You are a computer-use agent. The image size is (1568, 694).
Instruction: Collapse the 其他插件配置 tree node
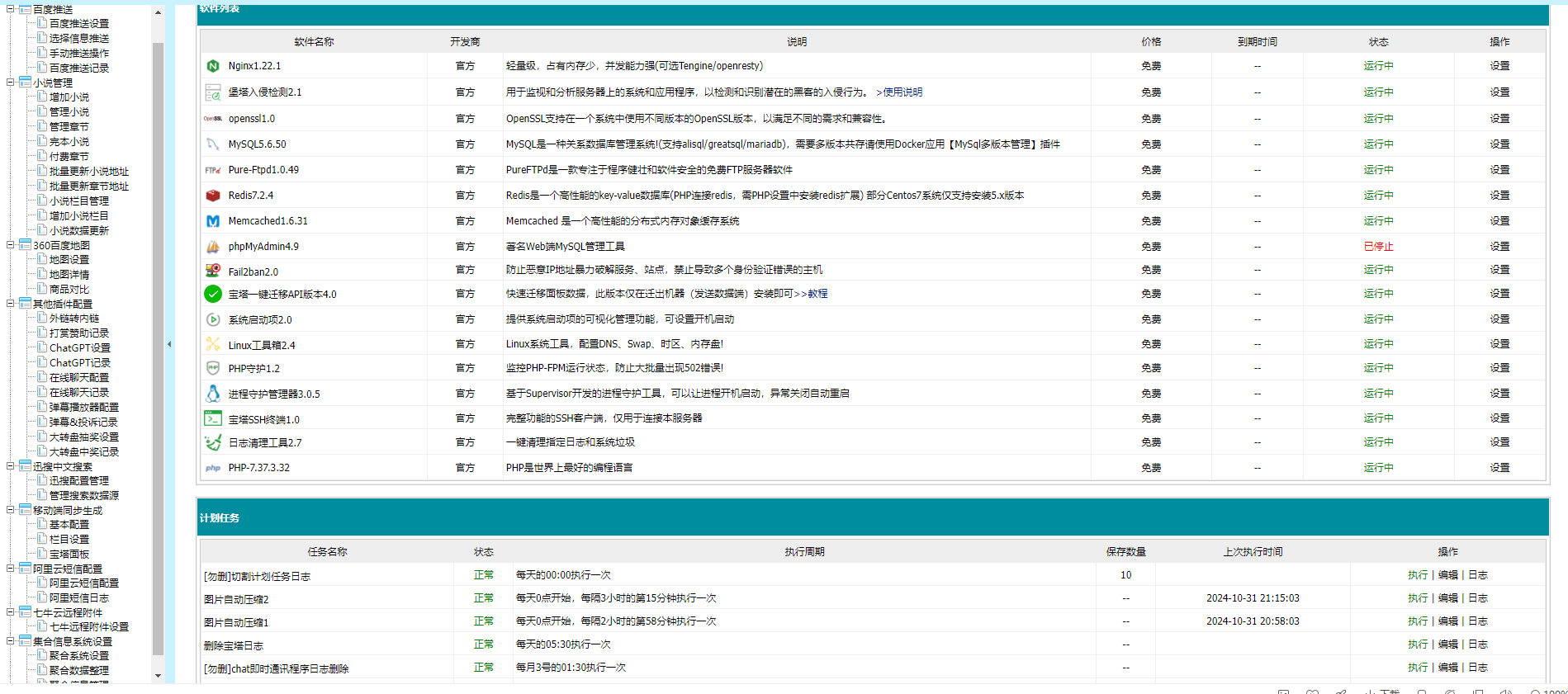(x=11, y=304)
